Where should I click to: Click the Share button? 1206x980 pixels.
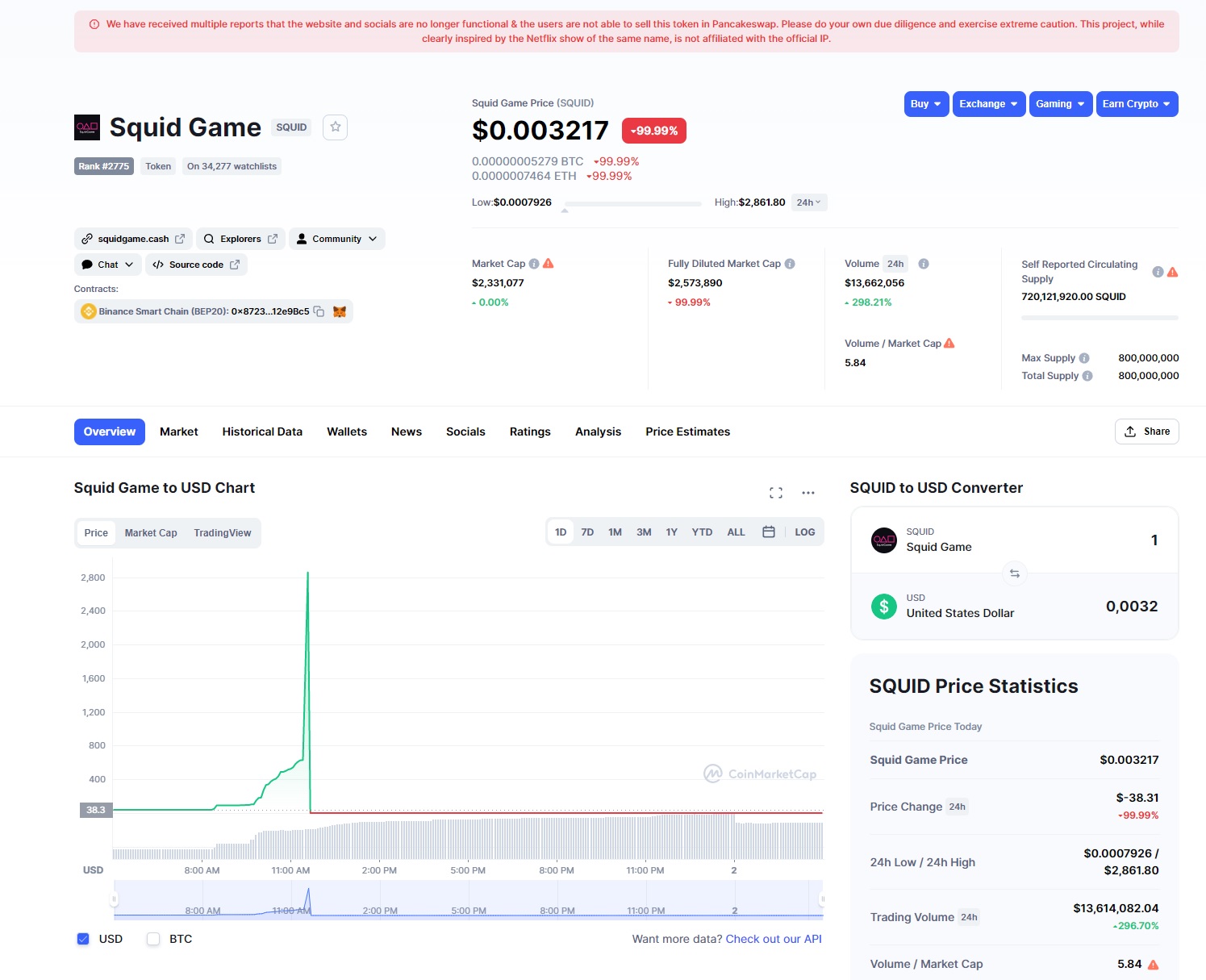coord(1146,432)
